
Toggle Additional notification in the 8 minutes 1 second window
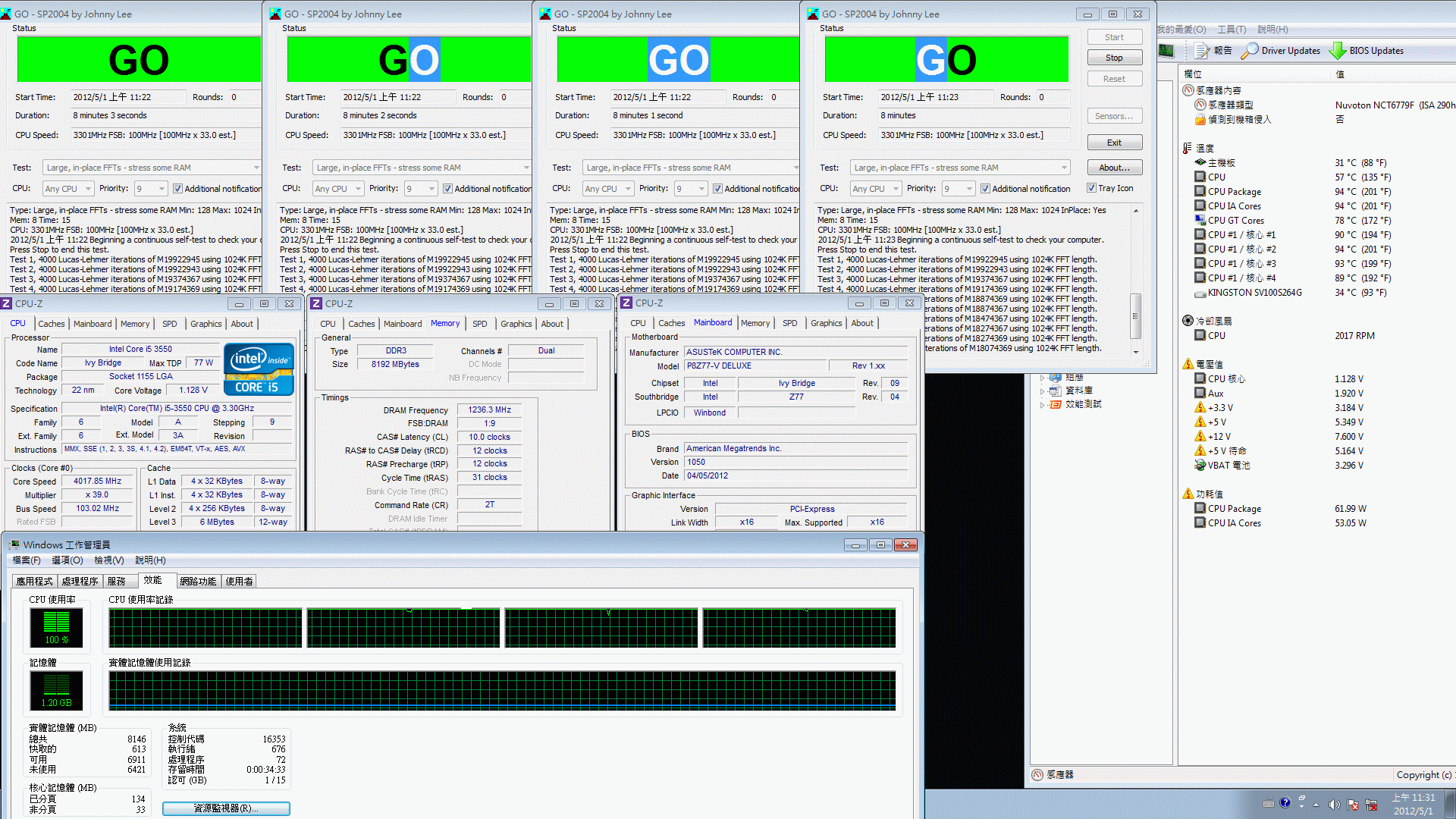coord(717,189)
